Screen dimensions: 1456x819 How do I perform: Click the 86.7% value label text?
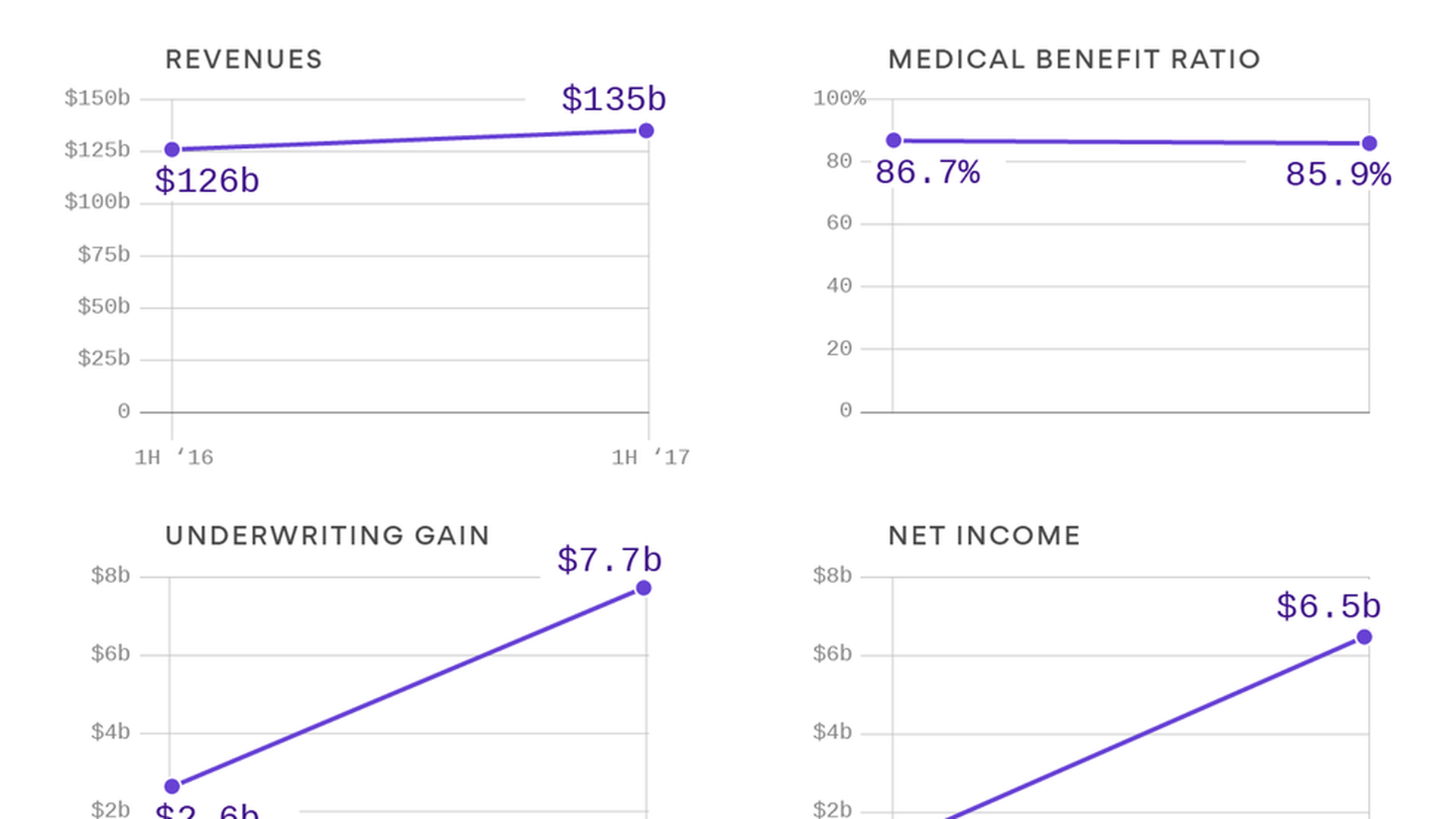(x=927, y=173)
